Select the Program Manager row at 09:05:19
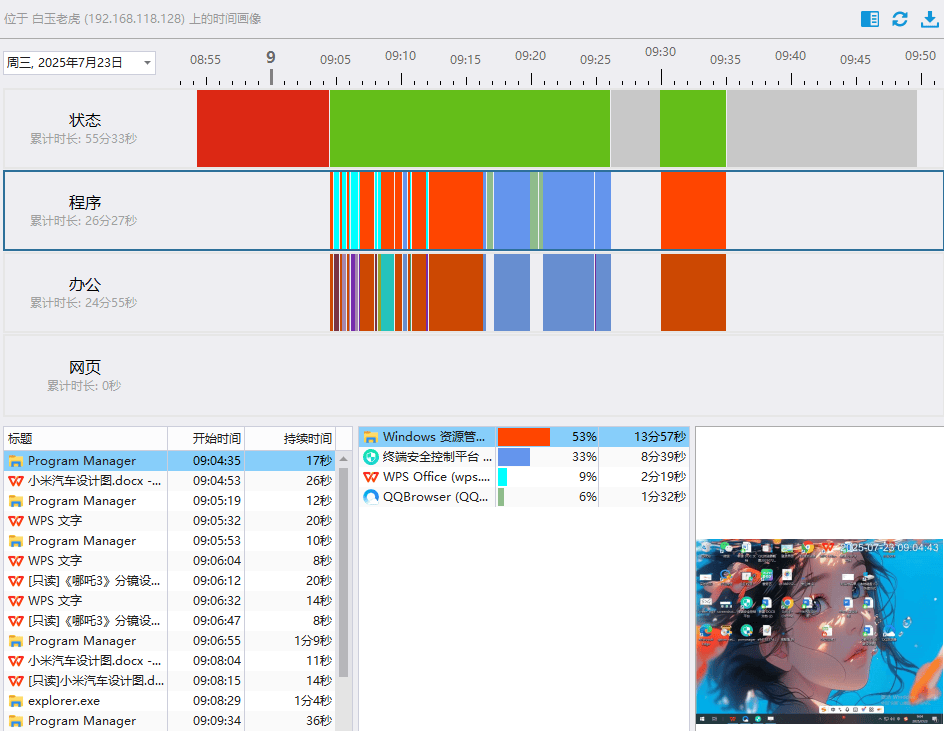This screenshot has height=731, width=944. tap(170, 500)
